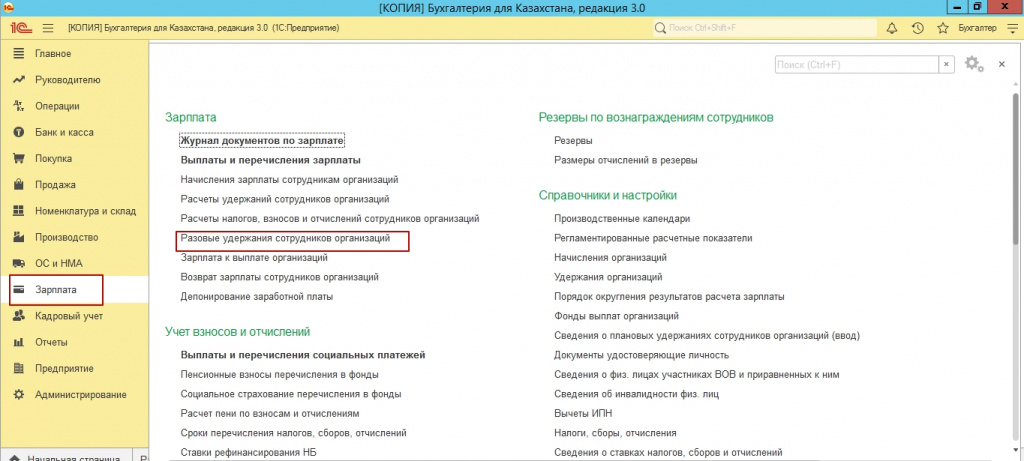
Task: Open Сроки перечисления налогов, сборов, отчислений
Action: [294, 433]
